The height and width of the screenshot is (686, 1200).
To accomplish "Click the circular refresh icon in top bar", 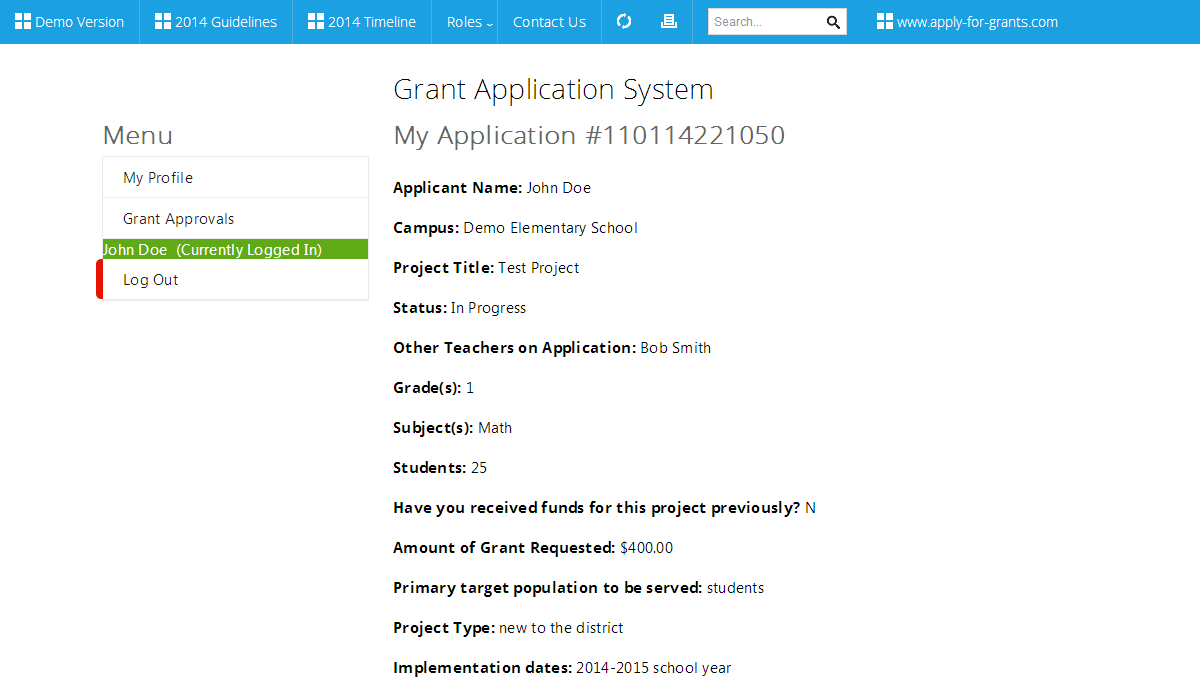I will tap(624, 22).
